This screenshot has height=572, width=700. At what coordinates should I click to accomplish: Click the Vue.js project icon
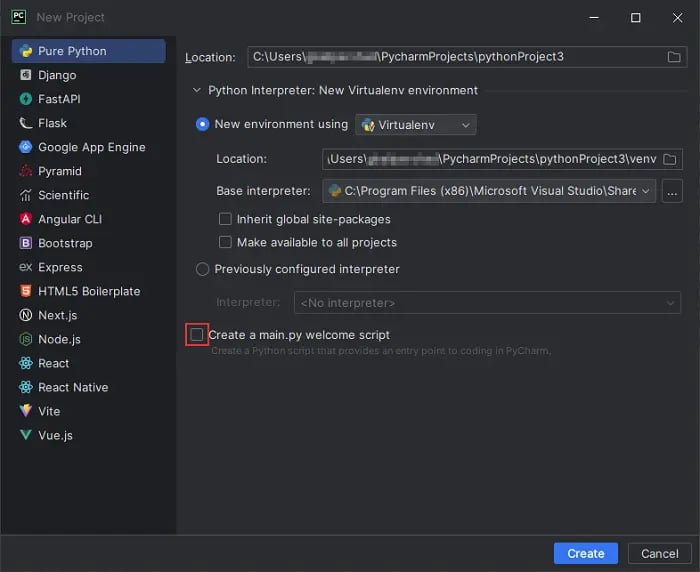click(26, 435)
